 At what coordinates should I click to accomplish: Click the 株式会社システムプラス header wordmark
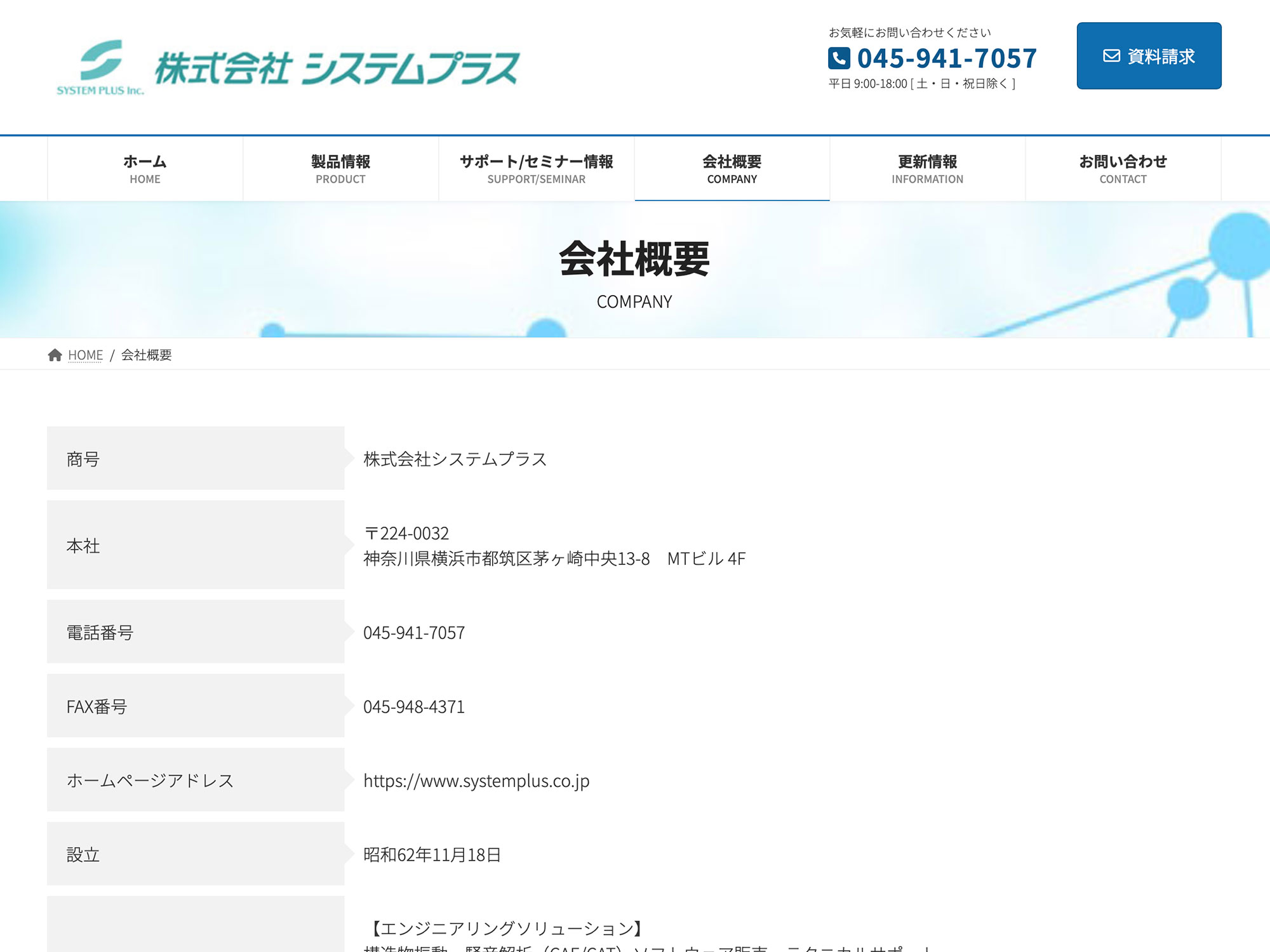(337, 68)
